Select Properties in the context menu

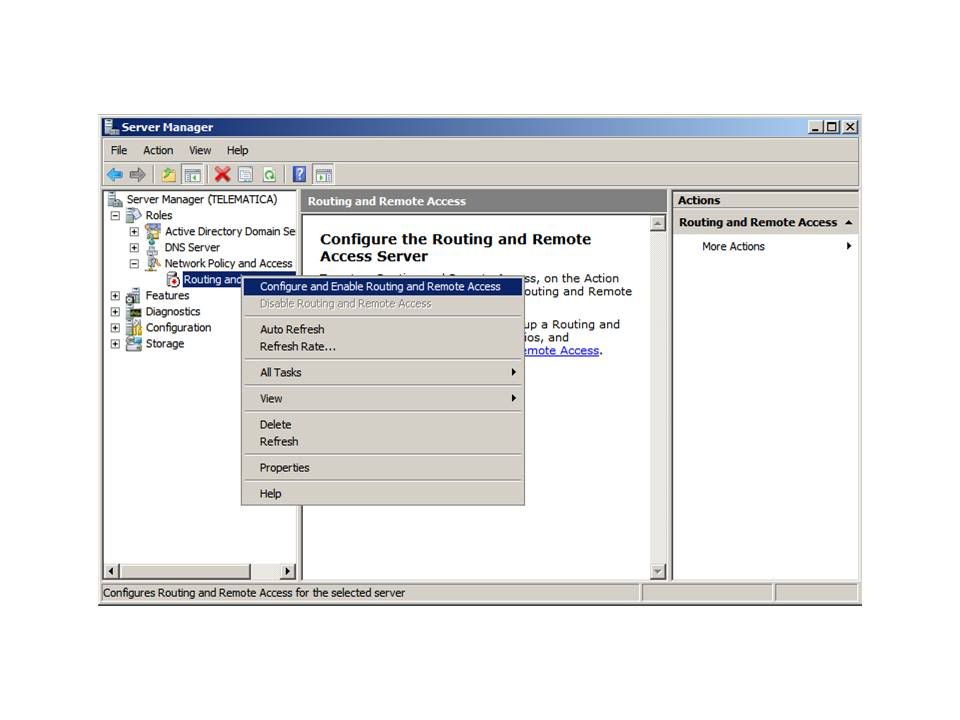pyautogui.click(x=285, y=468)
